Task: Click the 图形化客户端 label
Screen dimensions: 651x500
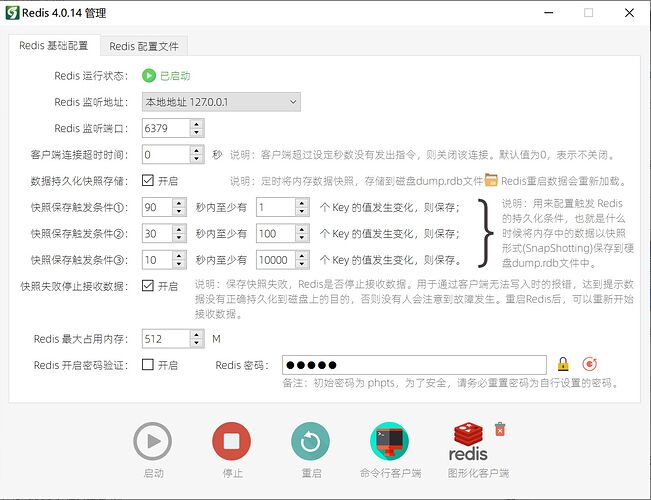Action: (478, 473)
